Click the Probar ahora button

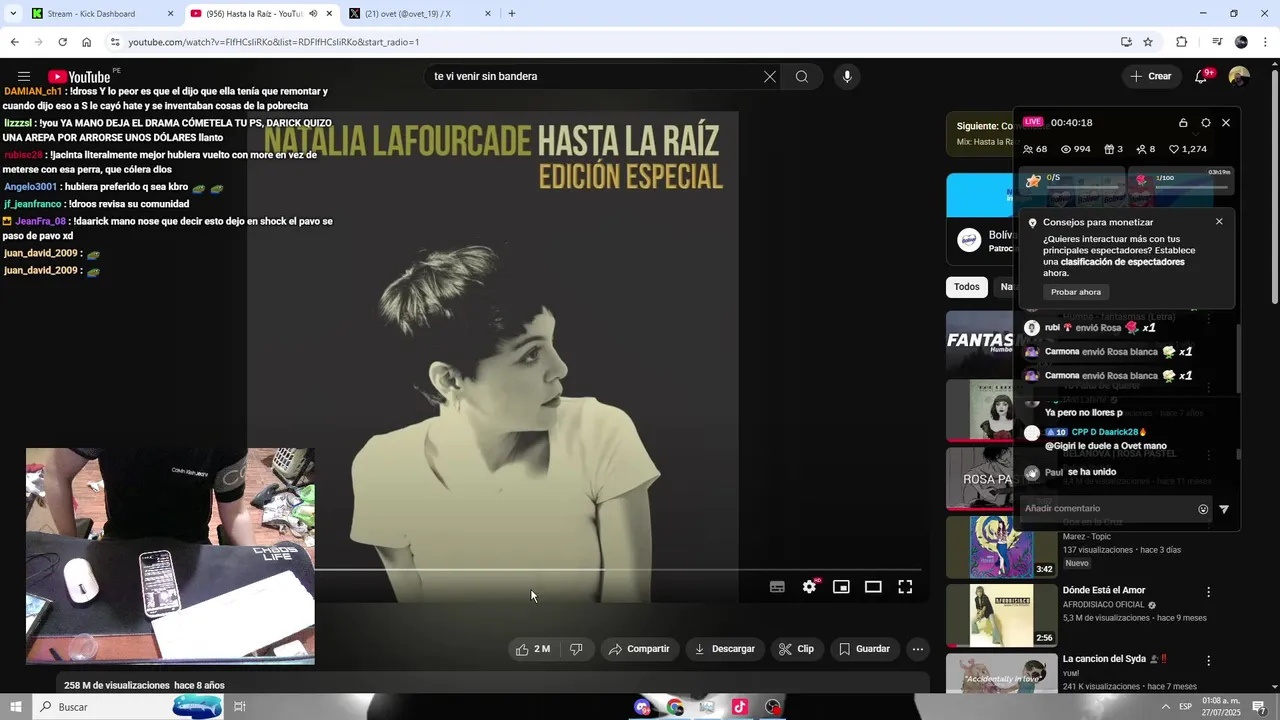click(x=1076, y=292)
